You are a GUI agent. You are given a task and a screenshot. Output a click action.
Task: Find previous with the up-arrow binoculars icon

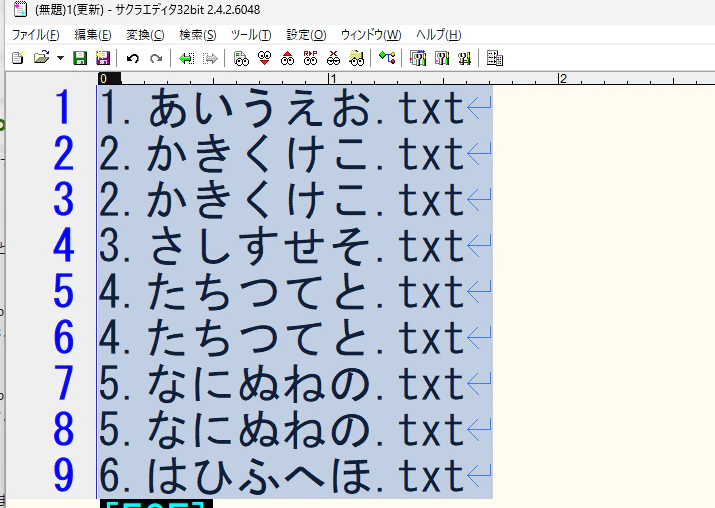point(287,58)
